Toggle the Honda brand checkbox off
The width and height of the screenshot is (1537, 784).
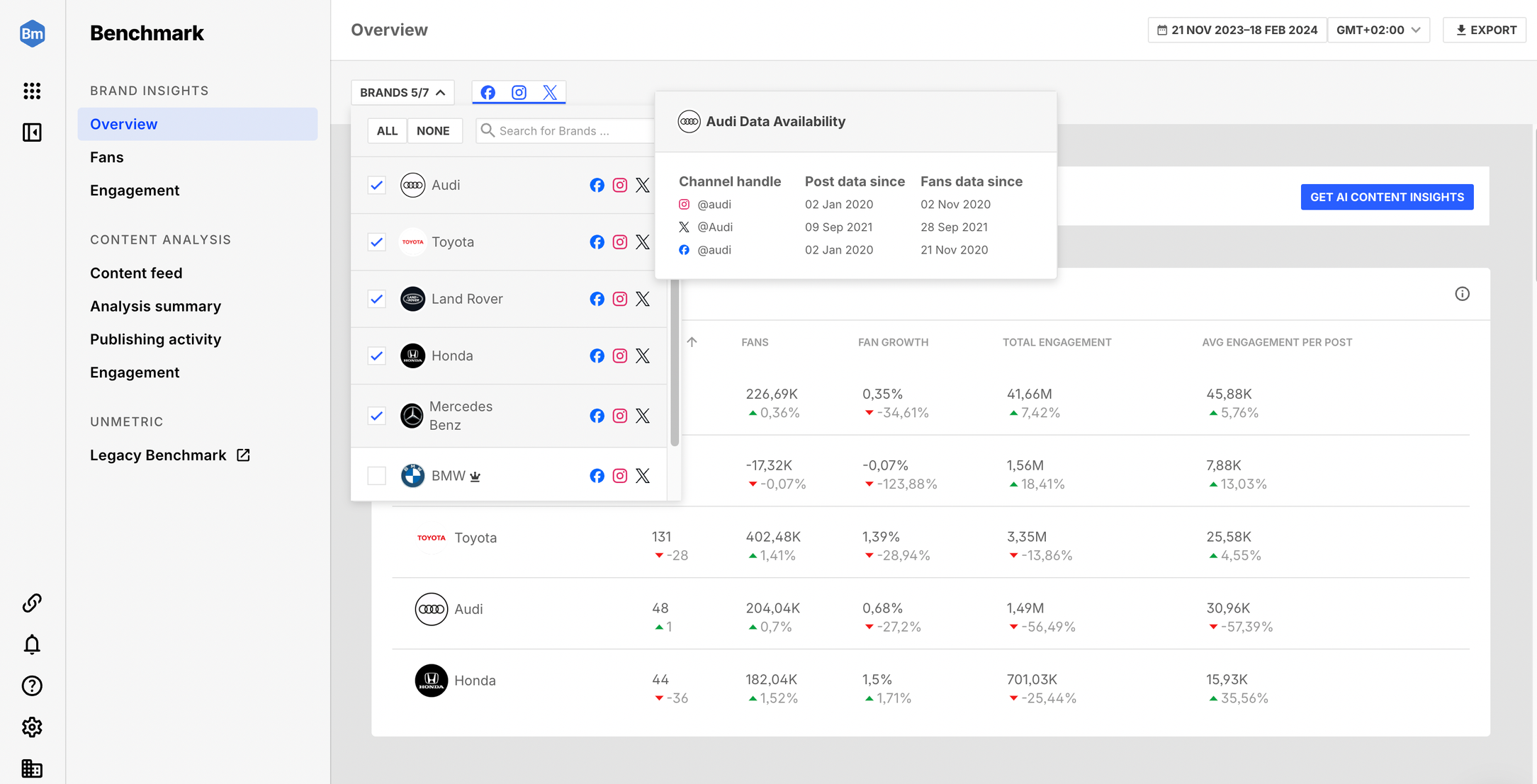click(375, 354)
